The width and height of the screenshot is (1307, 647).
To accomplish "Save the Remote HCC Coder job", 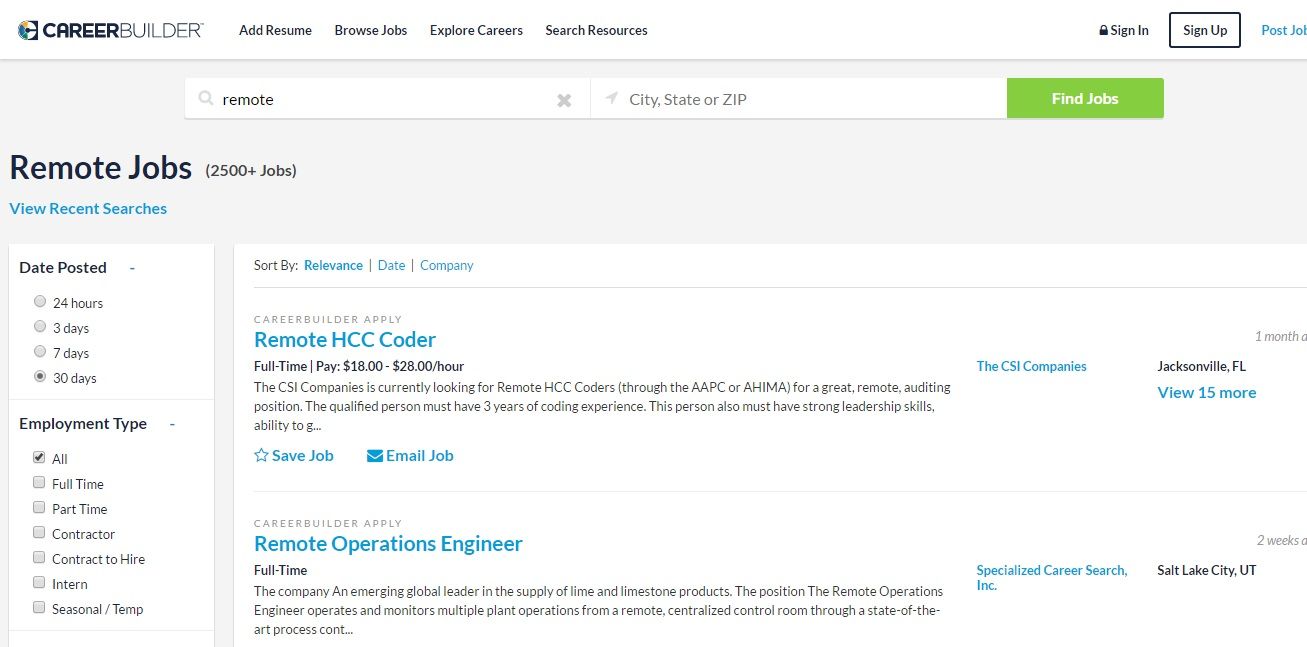I will (294, 455).
